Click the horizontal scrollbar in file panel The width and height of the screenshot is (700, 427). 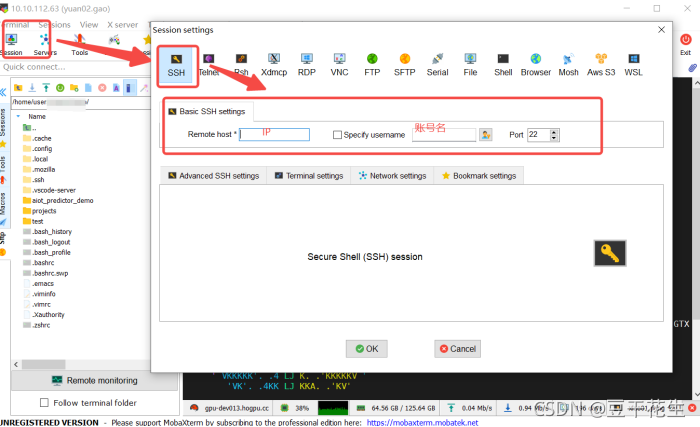pos(43,364)
